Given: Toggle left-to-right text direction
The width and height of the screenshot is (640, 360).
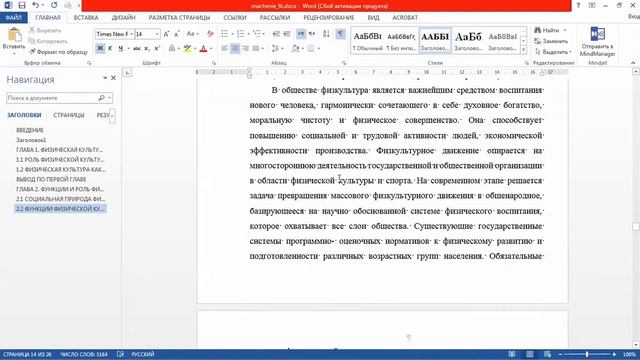Looking at the screenshot, I should [301, 34].
